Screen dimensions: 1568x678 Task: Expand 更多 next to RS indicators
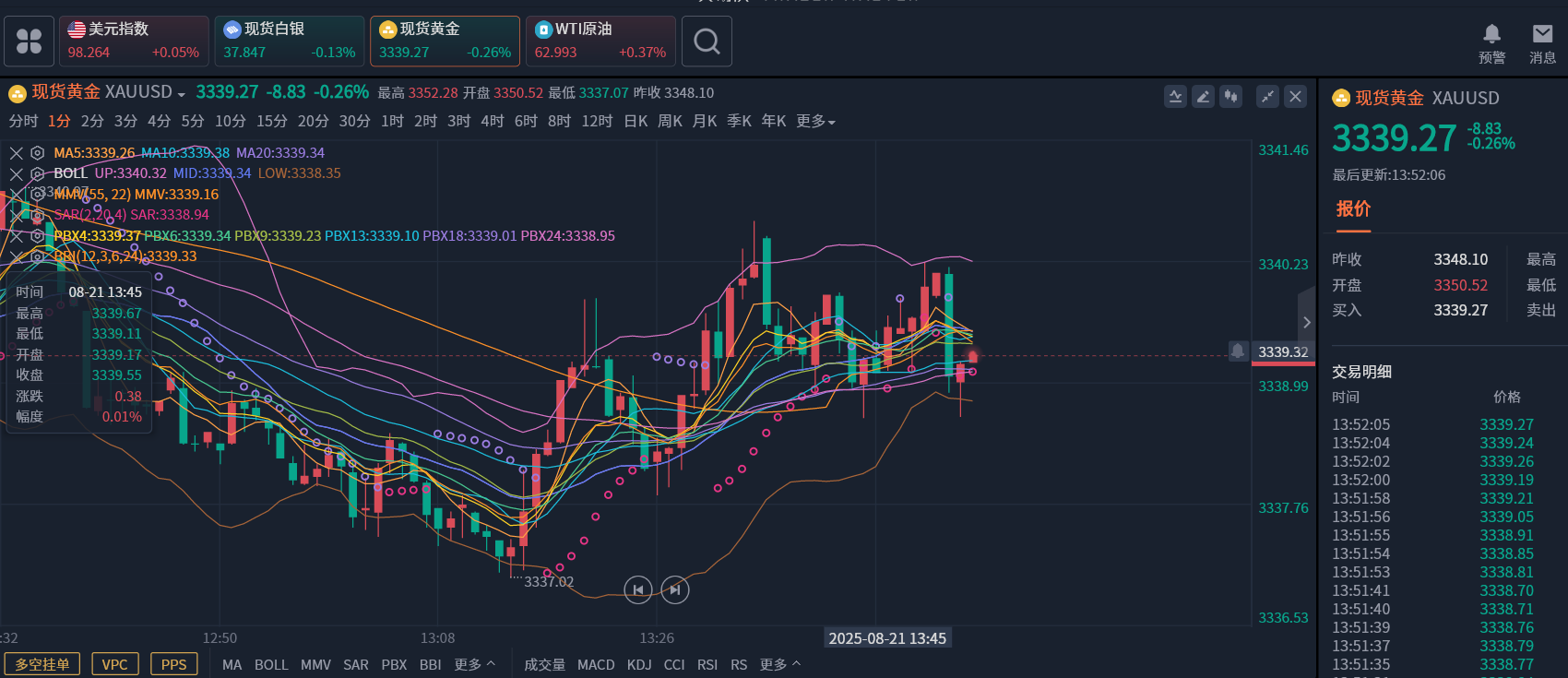[779, 664]
